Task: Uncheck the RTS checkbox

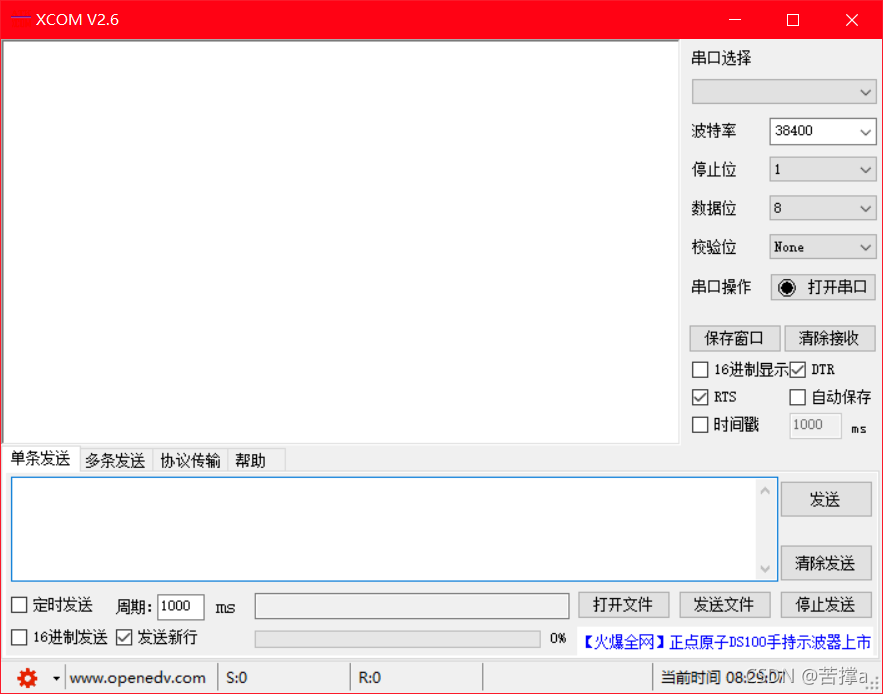Action: point(700,397)
